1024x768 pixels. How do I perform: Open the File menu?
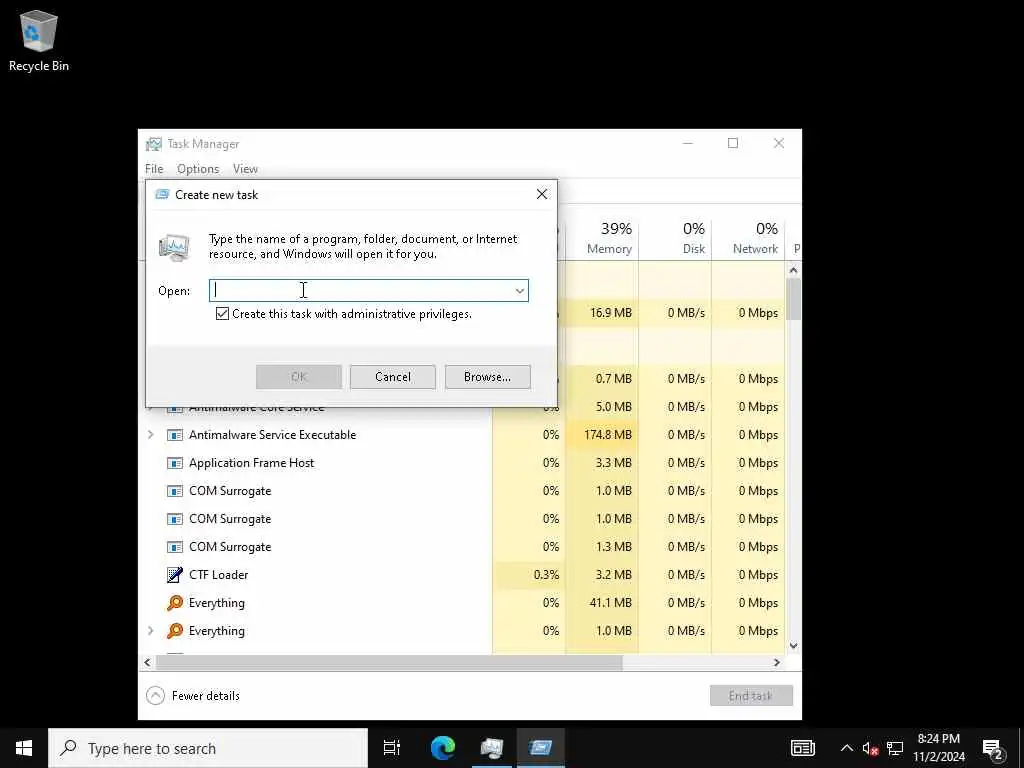click(x=154, y=169)
